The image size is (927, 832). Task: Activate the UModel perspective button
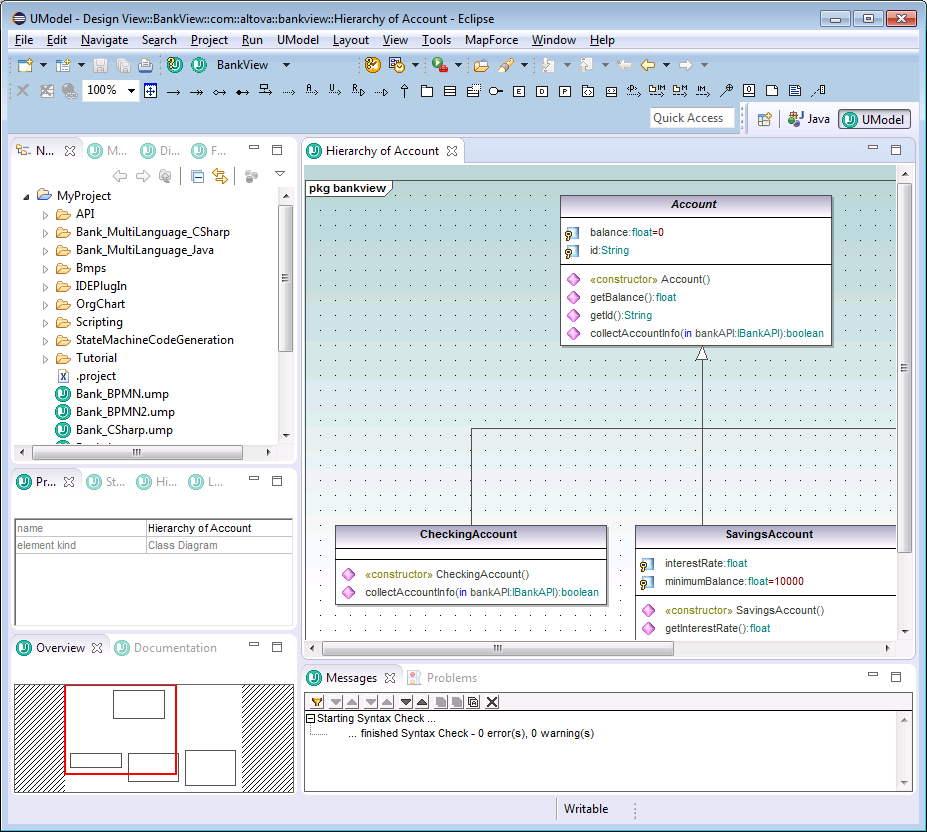(874, 119)
